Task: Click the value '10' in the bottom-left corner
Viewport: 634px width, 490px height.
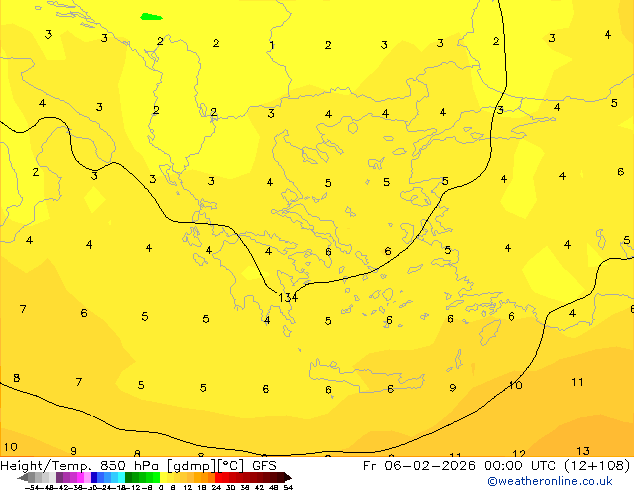Action: pos(11,447)
